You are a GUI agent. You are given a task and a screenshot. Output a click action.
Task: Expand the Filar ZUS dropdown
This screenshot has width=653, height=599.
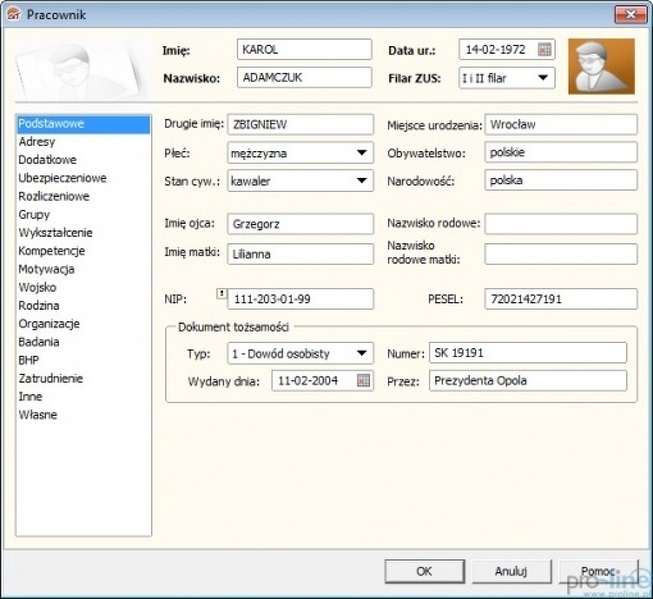(543, 77)
